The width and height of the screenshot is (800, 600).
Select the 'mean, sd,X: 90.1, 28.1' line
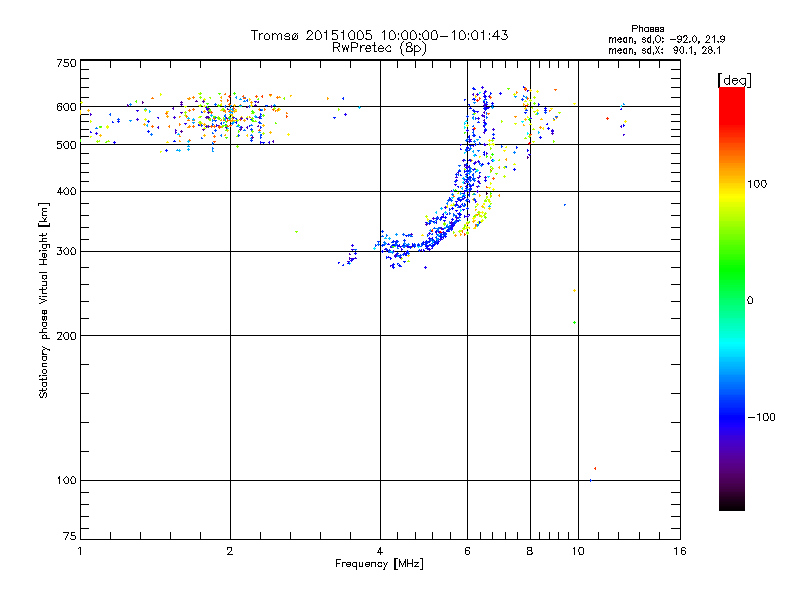click(x=664, y=50)
